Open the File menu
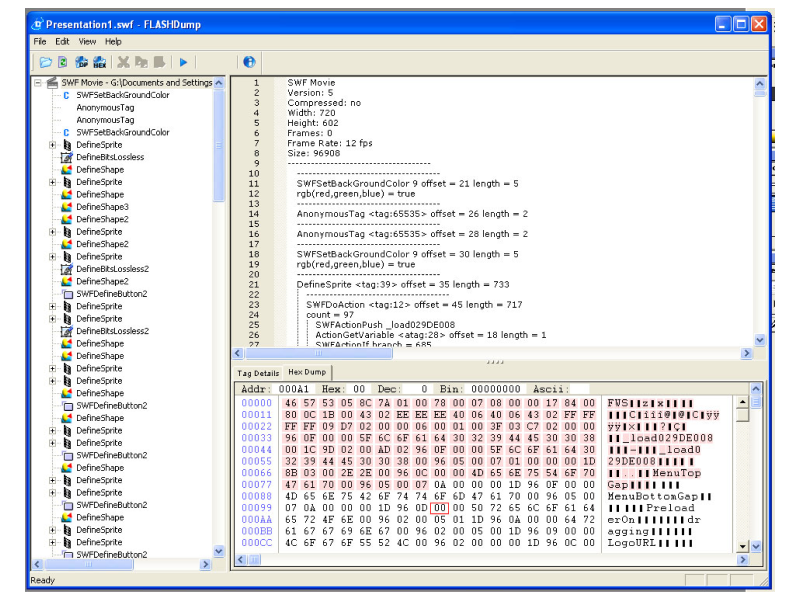The height and width of the screenshot is (600, 800). click(x=40, y=41)
